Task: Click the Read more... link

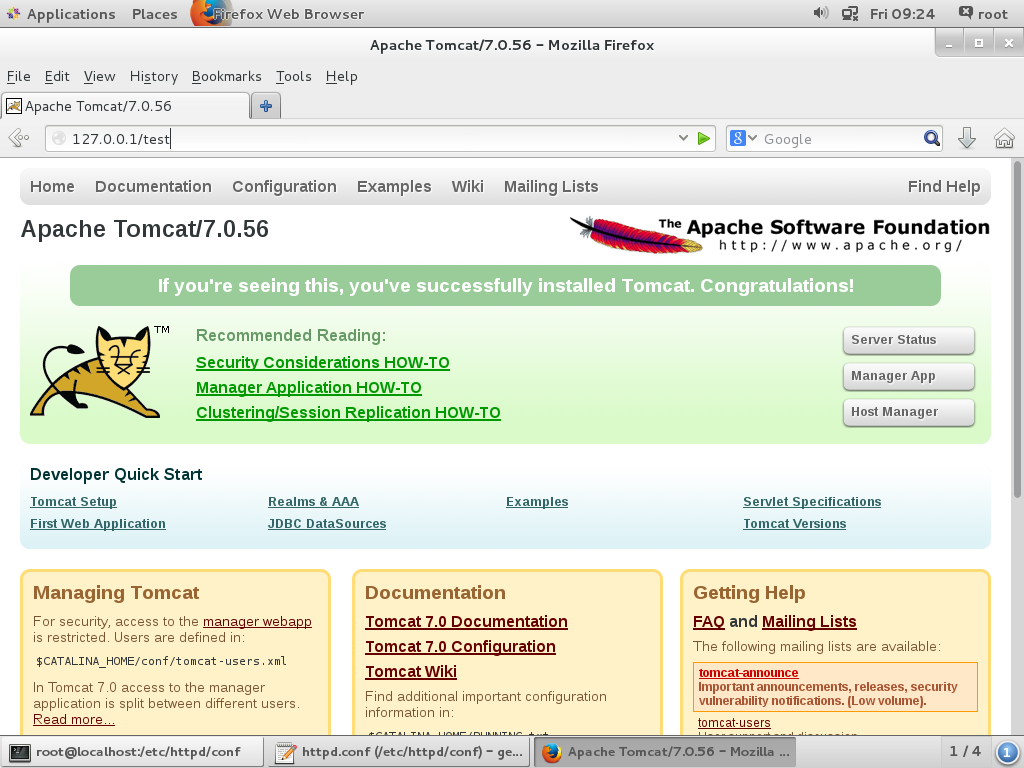Action: [x=74, y=720]
